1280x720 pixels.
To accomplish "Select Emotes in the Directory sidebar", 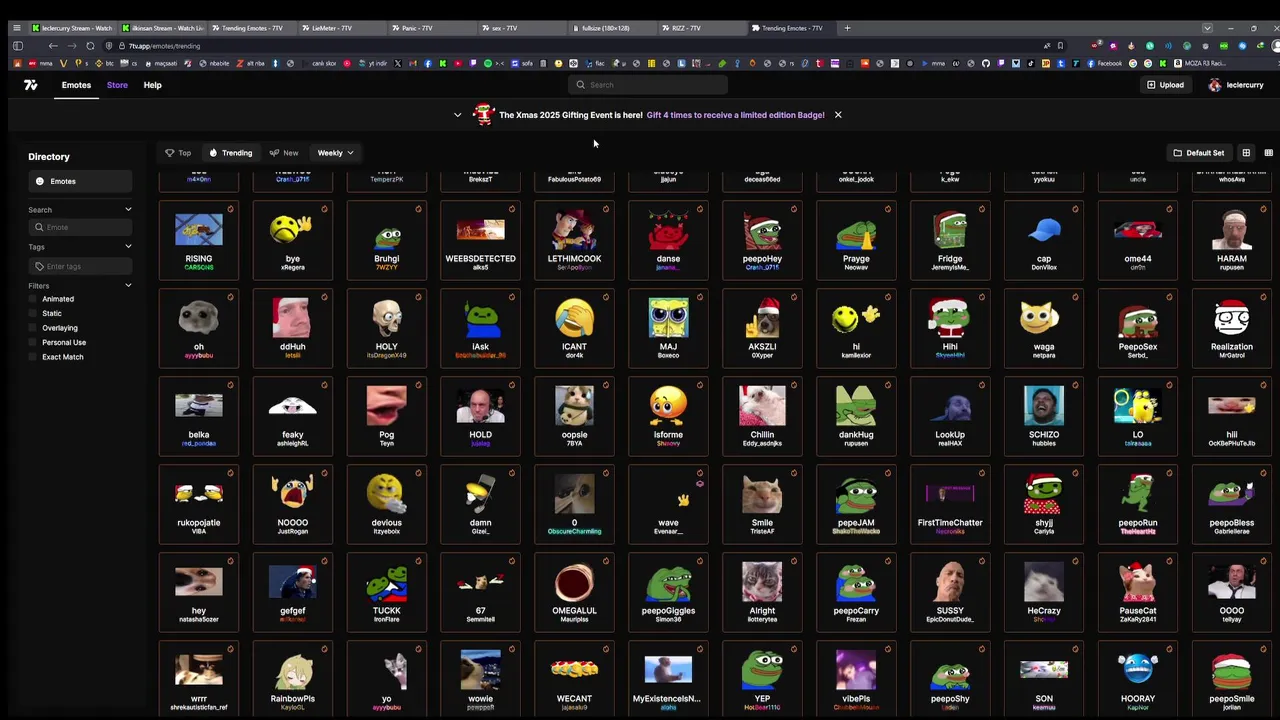I will click(80, 181).
